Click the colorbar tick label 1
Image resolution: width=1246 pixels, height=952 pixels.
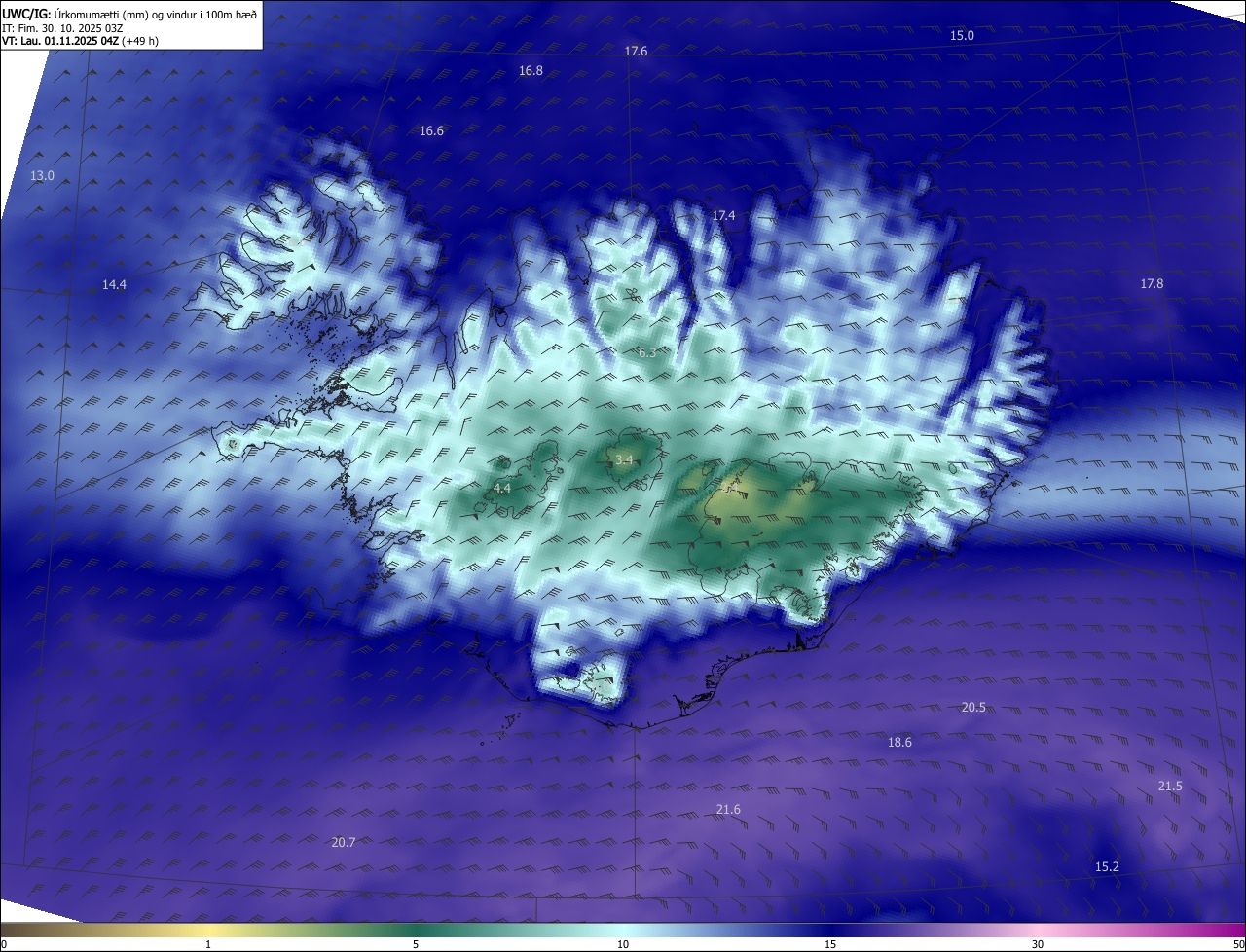click(208, 944)
